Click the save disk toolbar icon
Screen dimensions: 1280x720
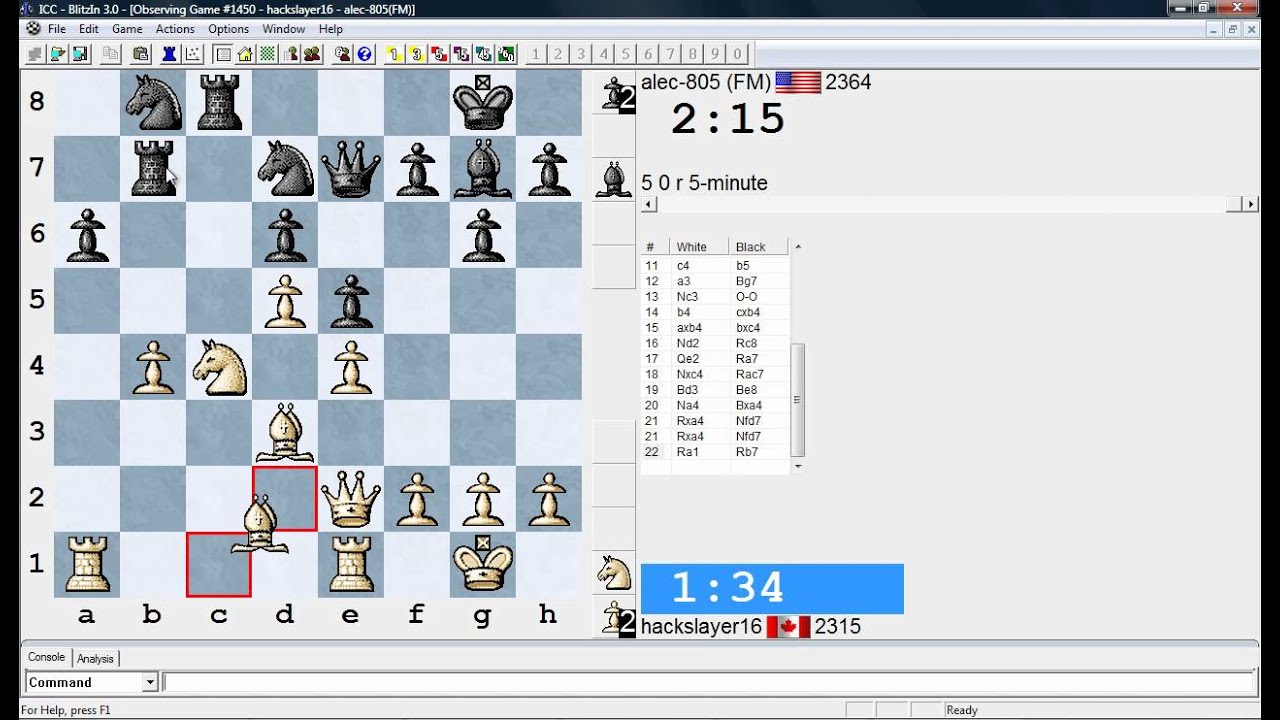coord(80,54)
